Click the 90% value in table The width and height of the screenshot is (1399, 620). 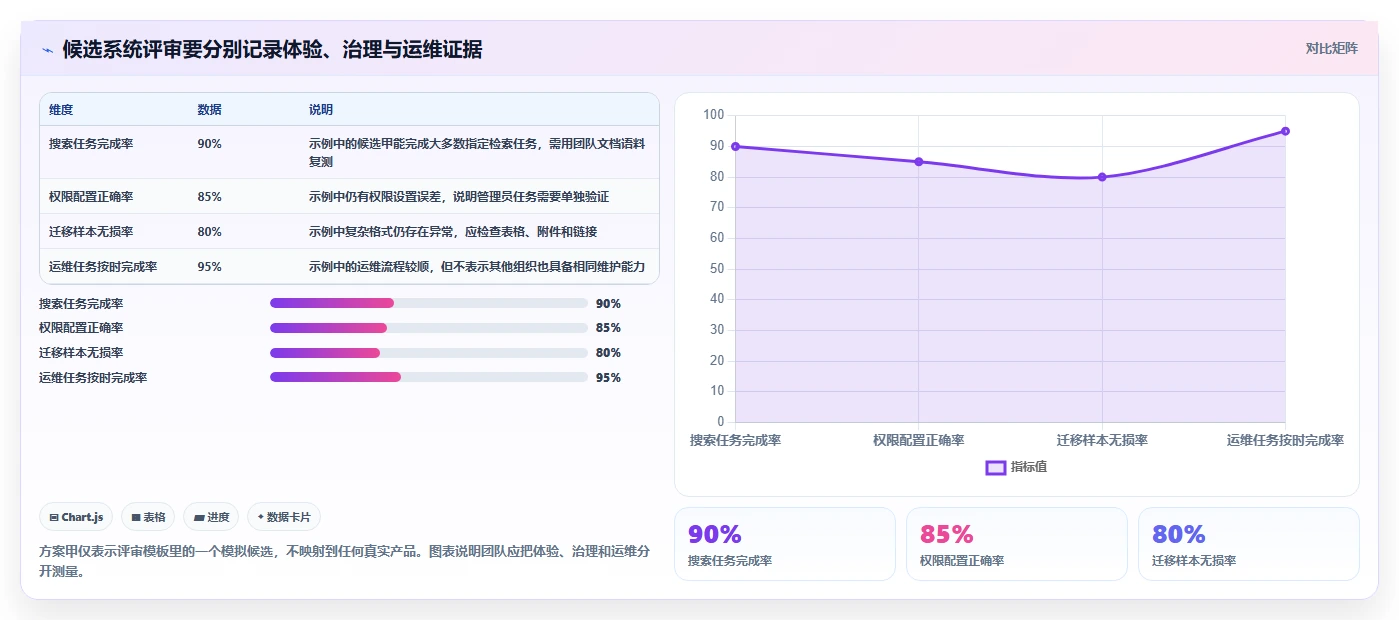pos(210,143)
